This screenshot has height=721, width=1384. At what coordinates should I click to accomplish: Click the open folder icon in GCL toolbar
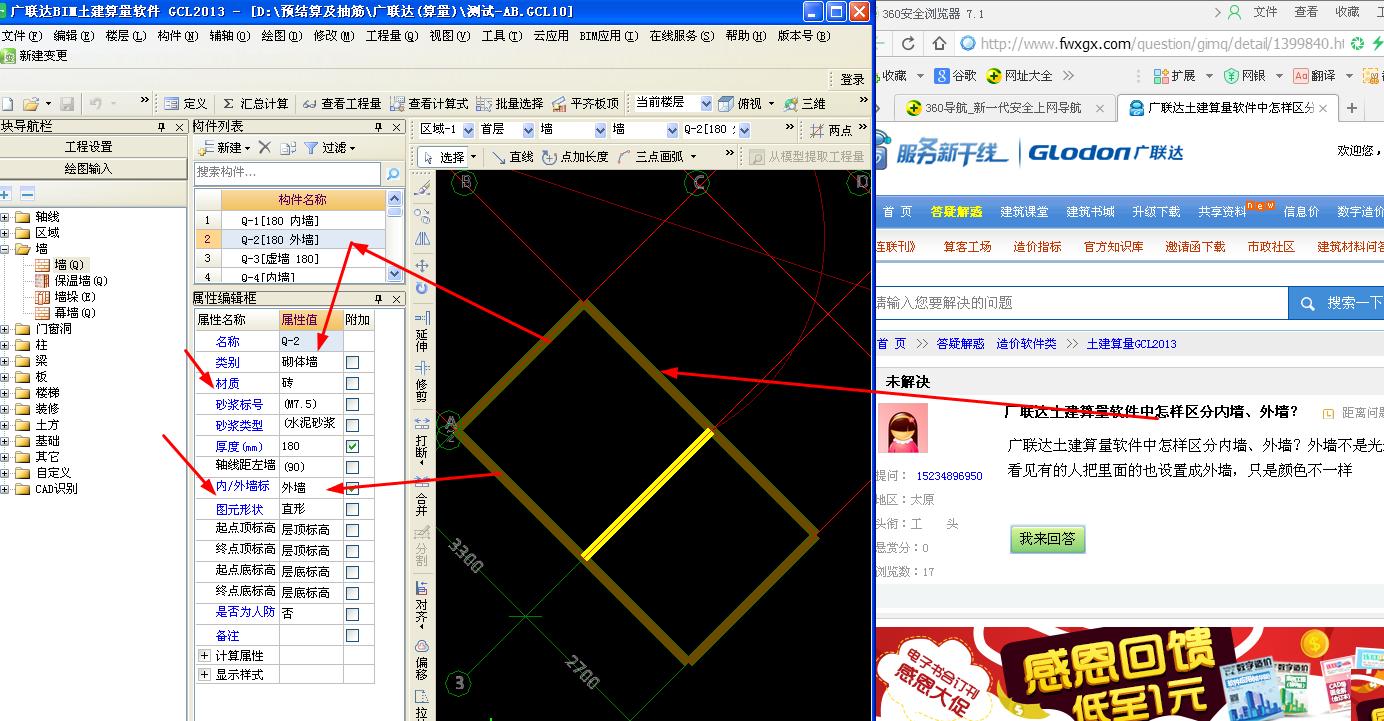click(31, 104)
